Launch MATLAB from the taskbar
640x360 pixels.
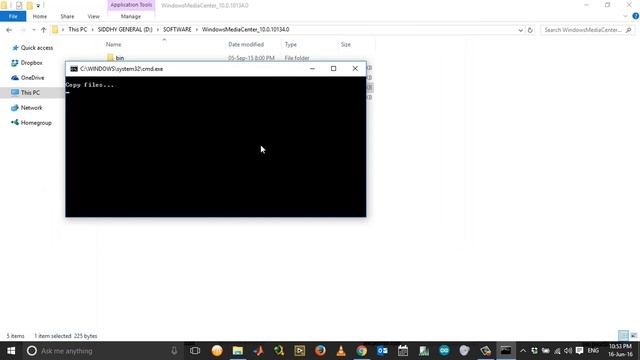258,351
